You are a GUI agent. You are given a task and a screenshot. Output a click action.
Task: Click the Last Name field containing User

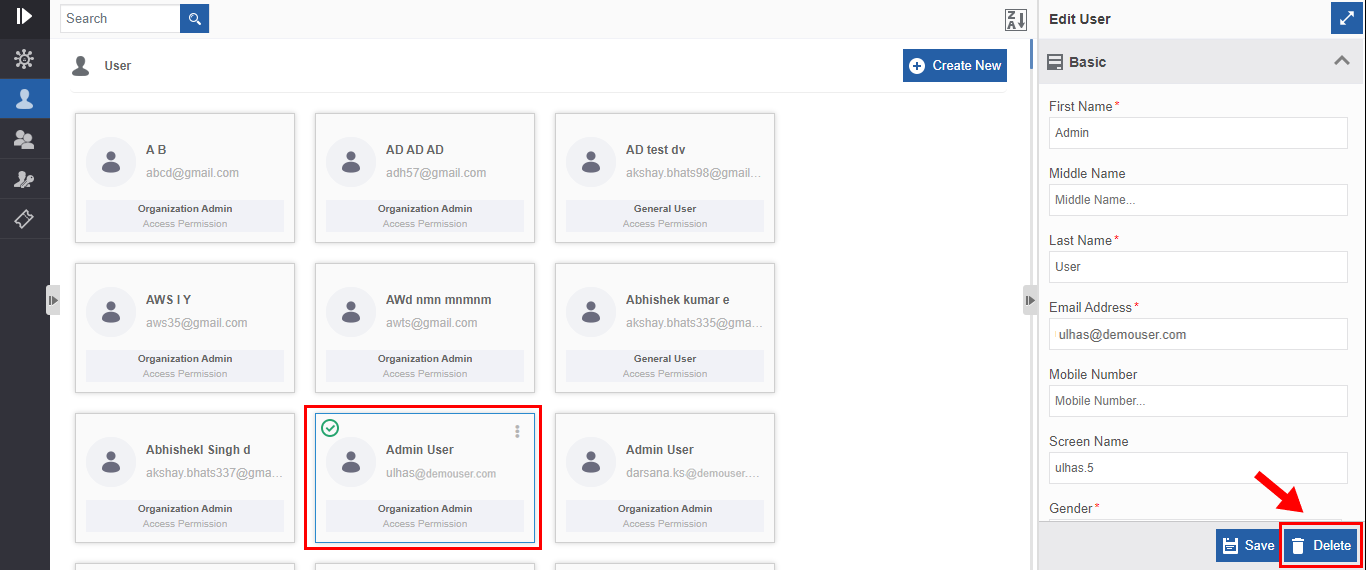(1198, 267)
